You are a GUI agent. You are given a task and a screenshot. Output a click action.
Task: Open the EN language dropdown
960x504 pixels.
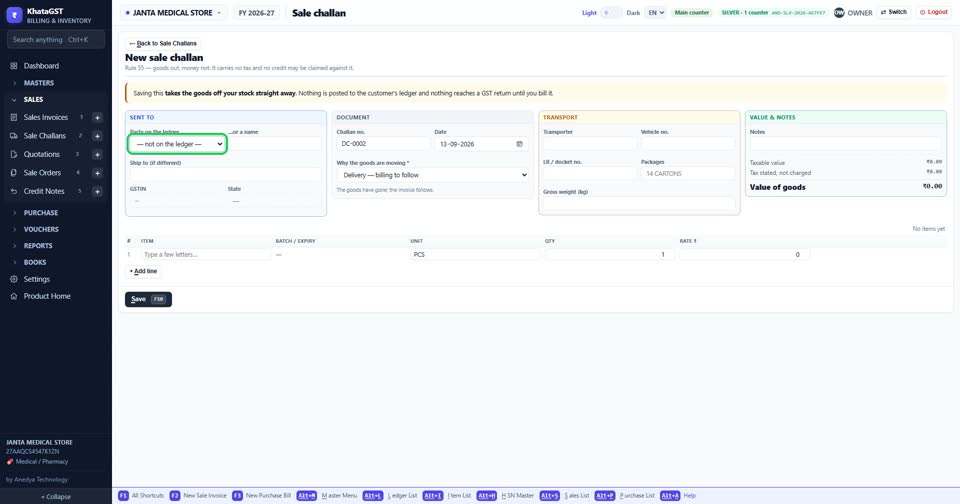pyautogui.click(x=656, y=12)
